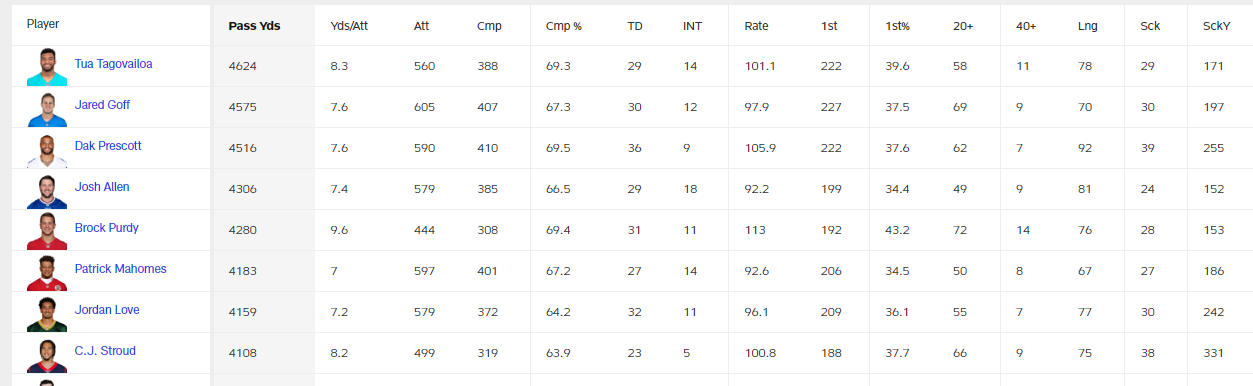Sort stats by TD column header
This screenshot has height=386, width=1253.
coord(635,26)
